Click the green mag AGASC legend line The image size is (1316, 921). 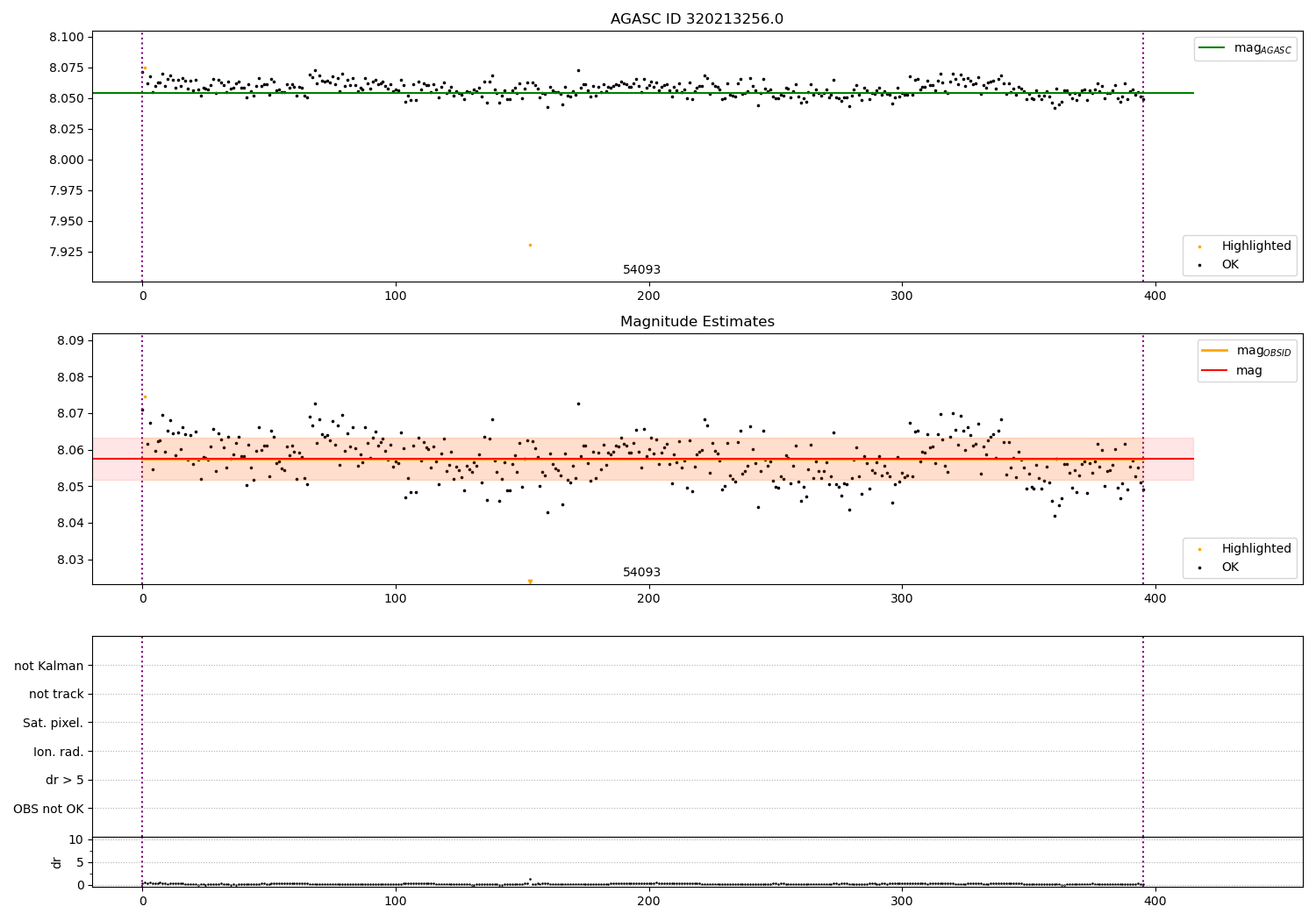[x=1212, y=48]
